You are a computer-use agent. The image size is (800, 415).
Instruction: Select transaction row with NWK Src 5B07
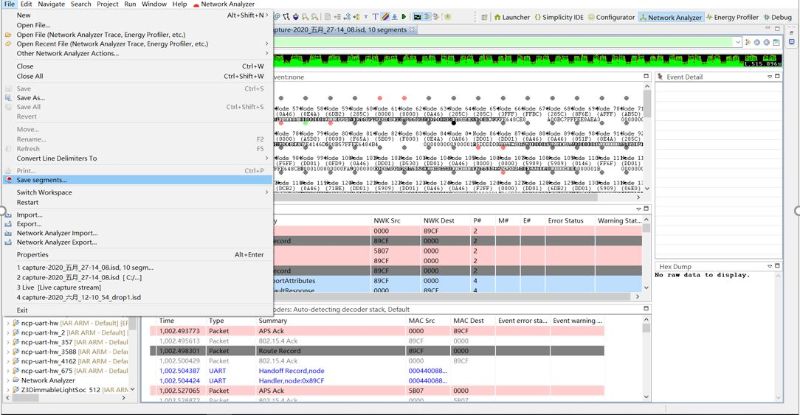457,251
